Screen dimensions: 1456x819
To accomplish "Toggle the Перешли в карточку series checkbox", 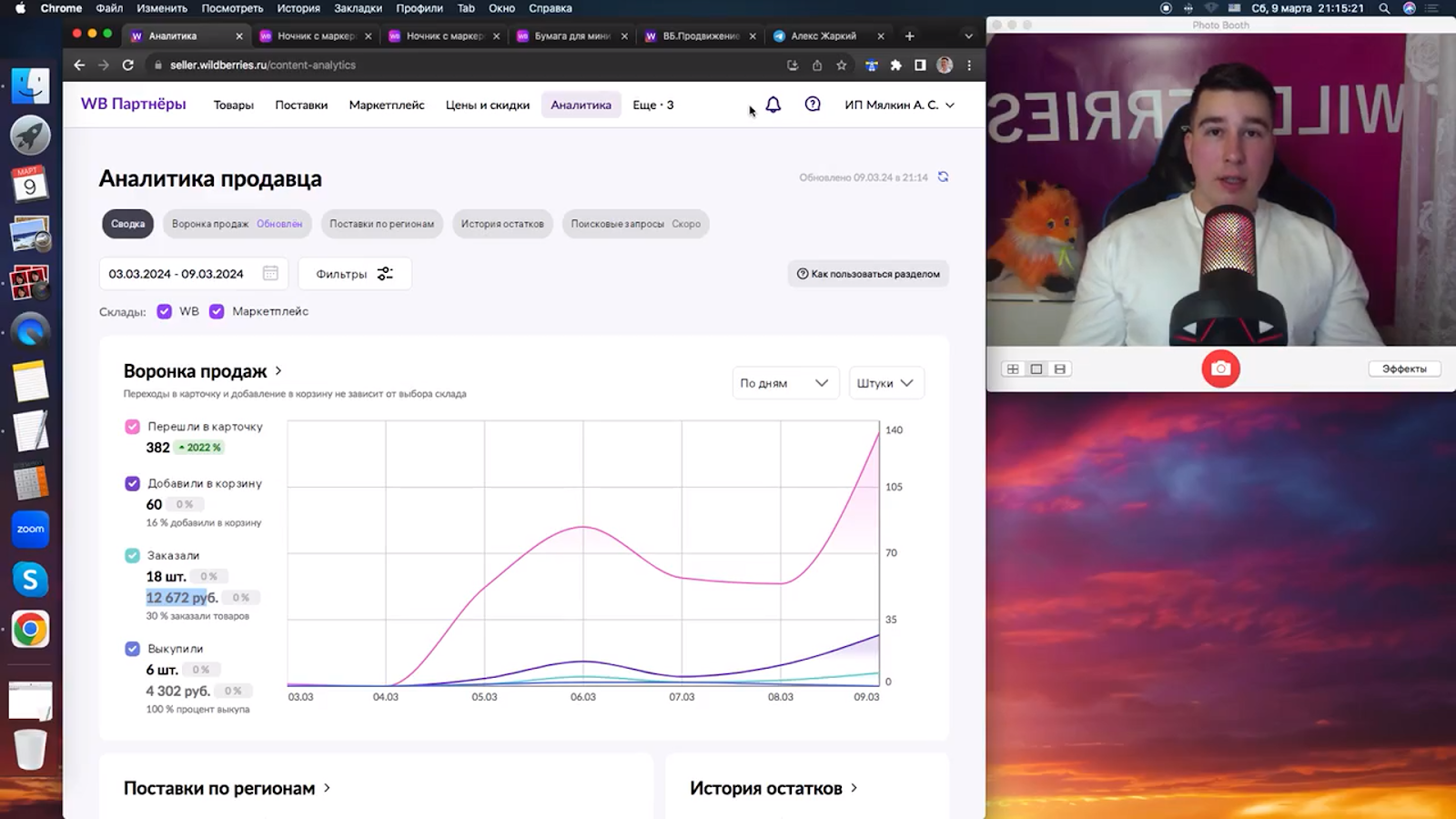I will pos(132,426).
